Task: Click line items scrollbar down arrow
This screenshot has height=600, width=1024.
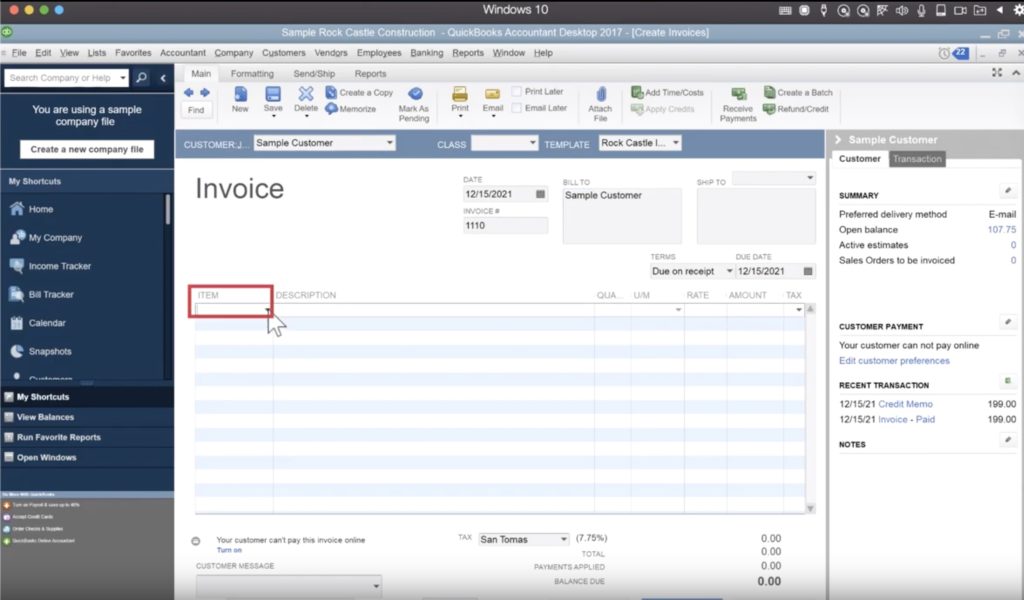Action: 810,508
